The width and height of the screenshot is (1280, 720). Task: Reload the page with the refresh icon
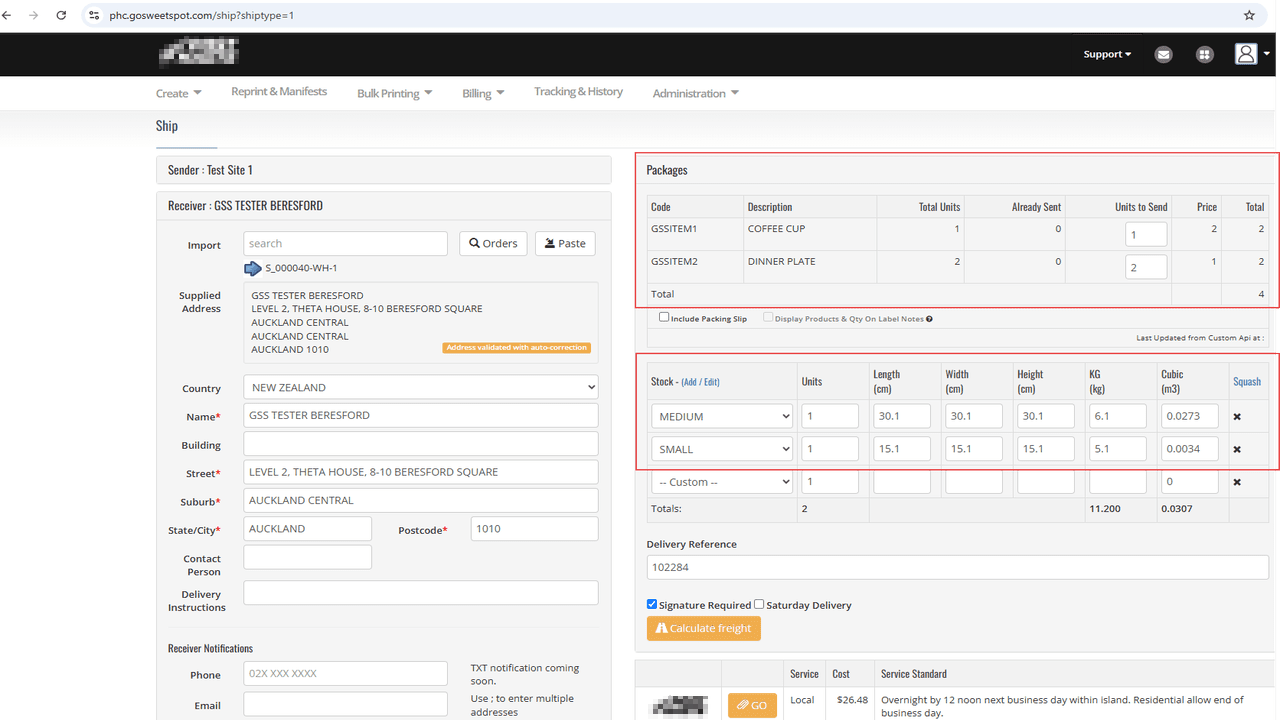61,16
